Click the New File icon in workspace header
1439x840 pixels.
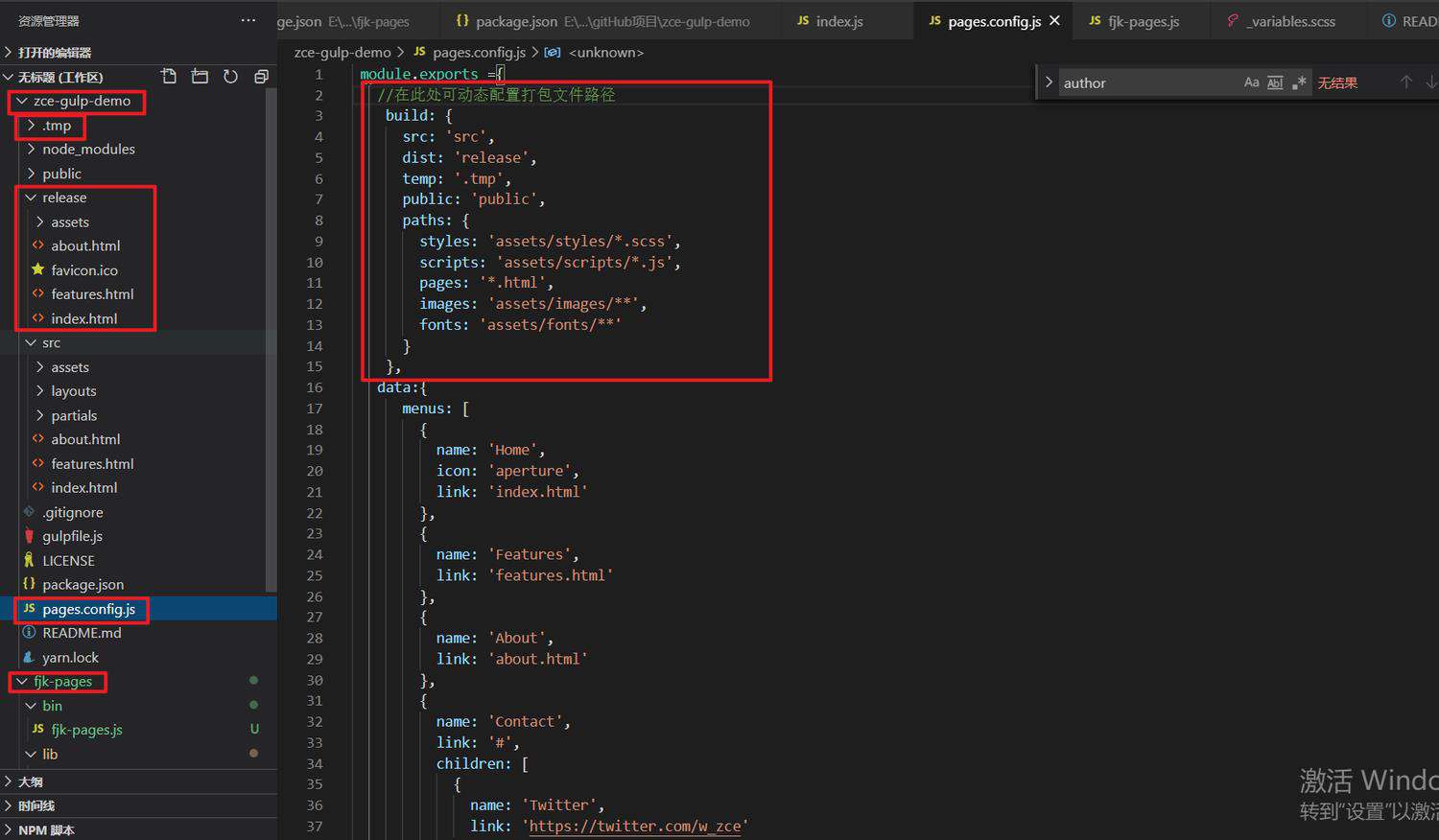(x=169, y=77)
